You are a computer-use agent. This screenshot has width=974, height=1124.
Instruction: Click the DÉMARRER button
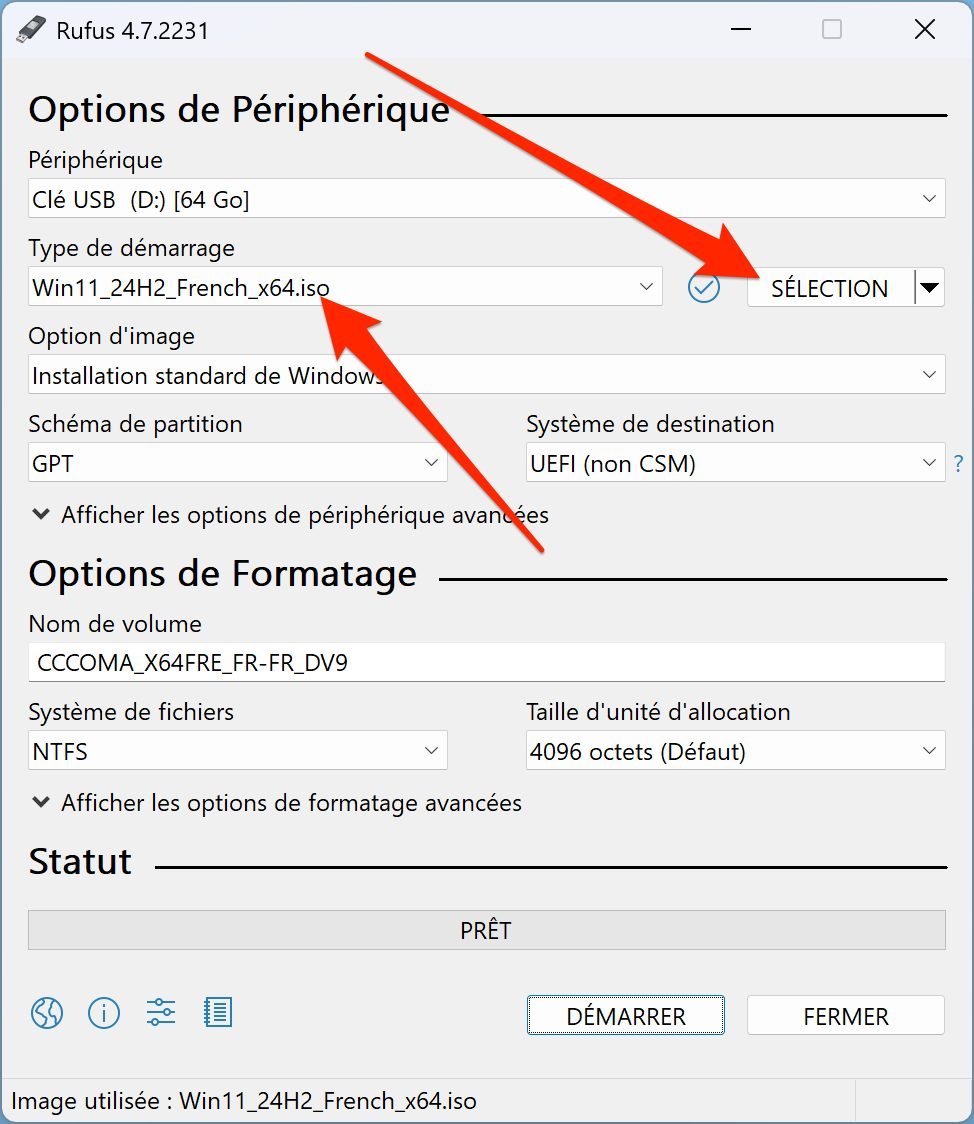tap(626, 1015)
